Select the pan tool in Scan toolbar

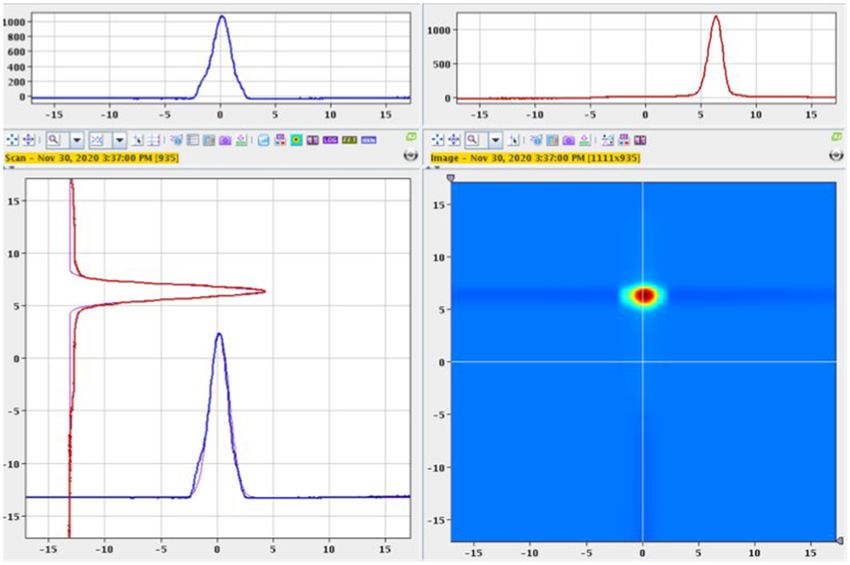[29, 140]
